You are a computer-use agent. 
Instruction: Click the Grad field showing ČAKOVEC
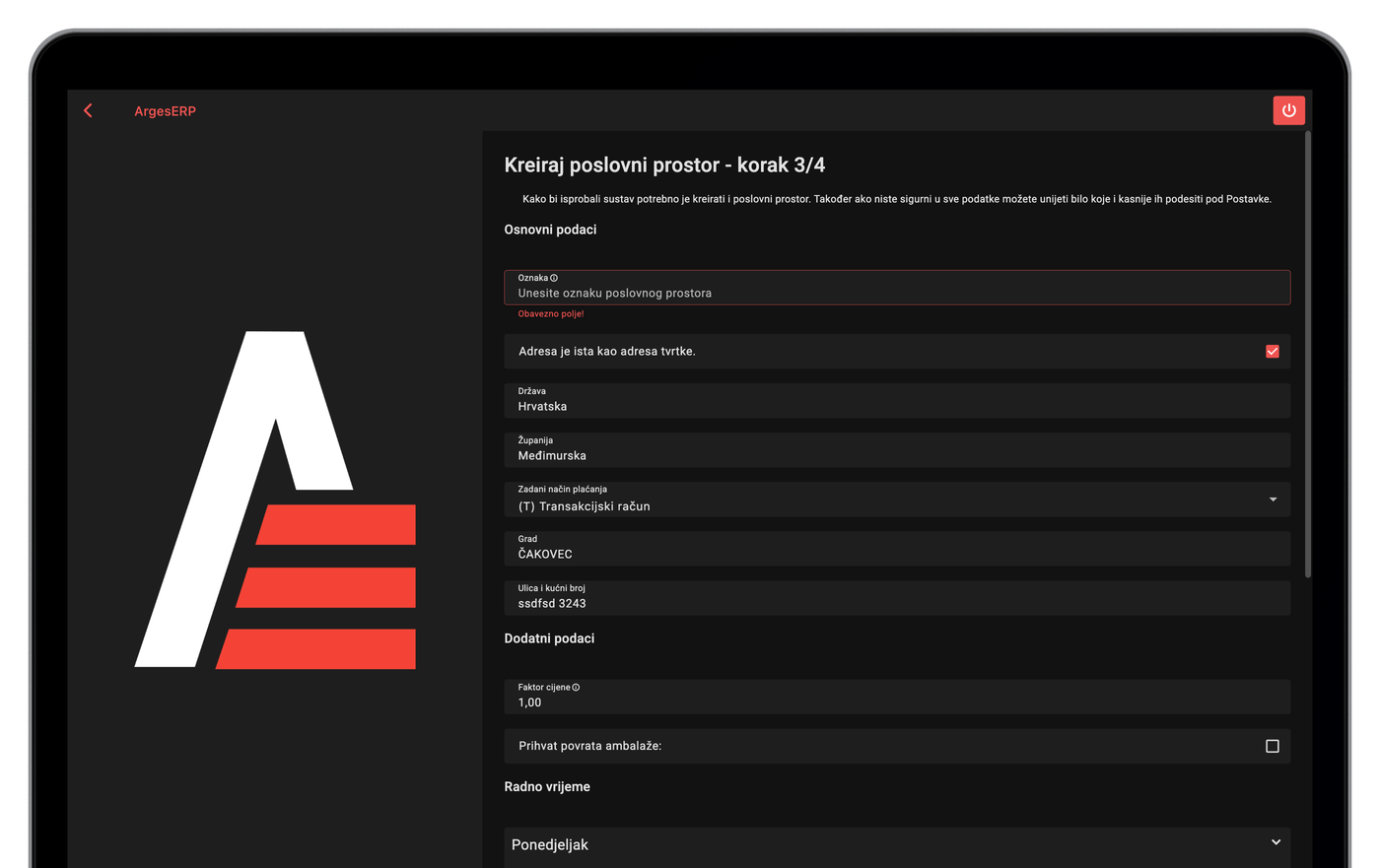point(897,548)
